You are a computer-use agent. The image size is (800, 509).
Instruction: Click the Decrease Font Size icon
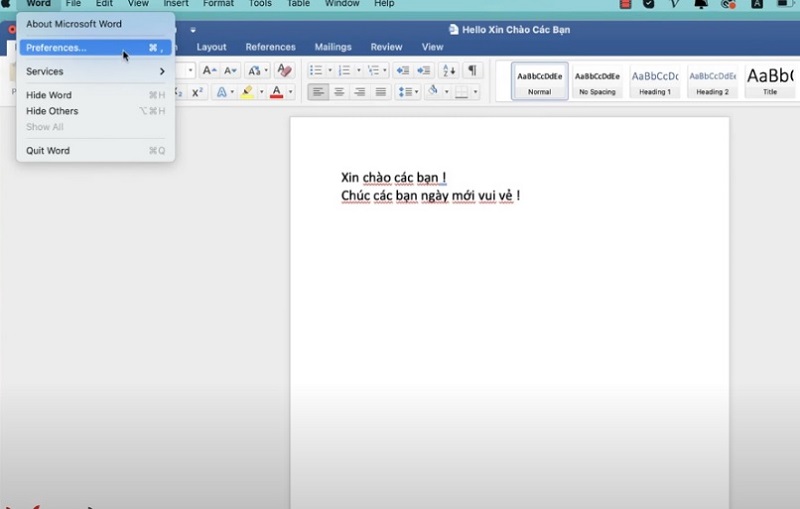tap(231, 71)
